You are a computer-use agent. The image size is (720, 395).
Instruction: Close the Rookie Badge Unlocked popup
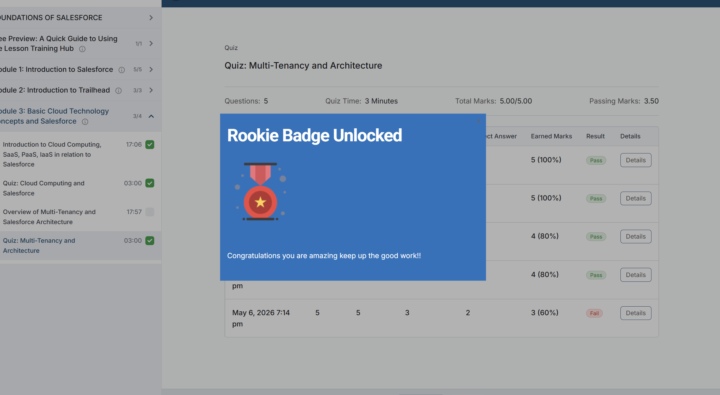(478, 121)
